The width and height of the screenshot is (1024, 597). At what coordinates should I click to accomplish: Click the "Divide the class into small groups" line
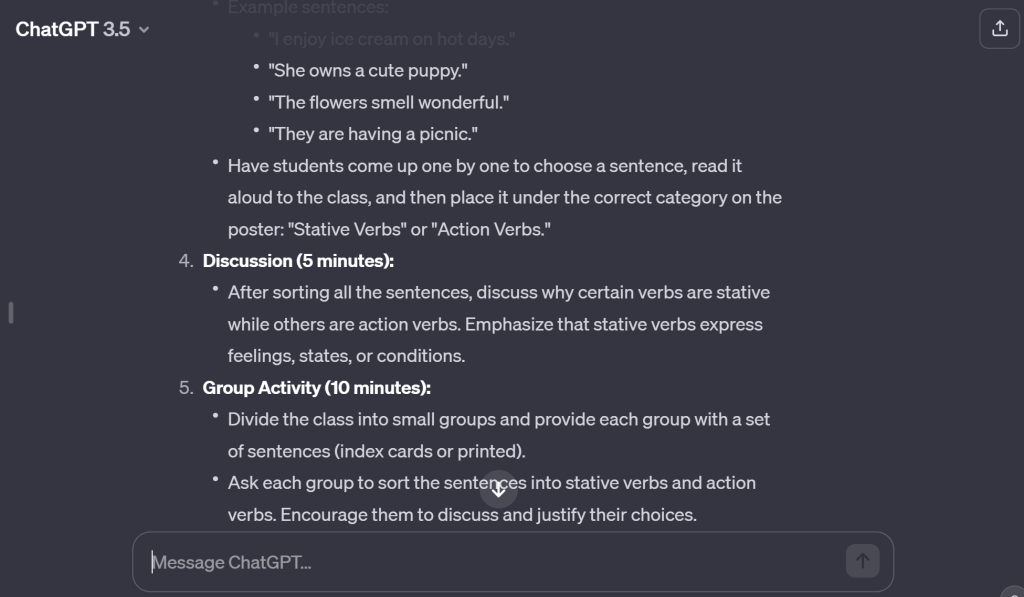[x=499, y=419]
